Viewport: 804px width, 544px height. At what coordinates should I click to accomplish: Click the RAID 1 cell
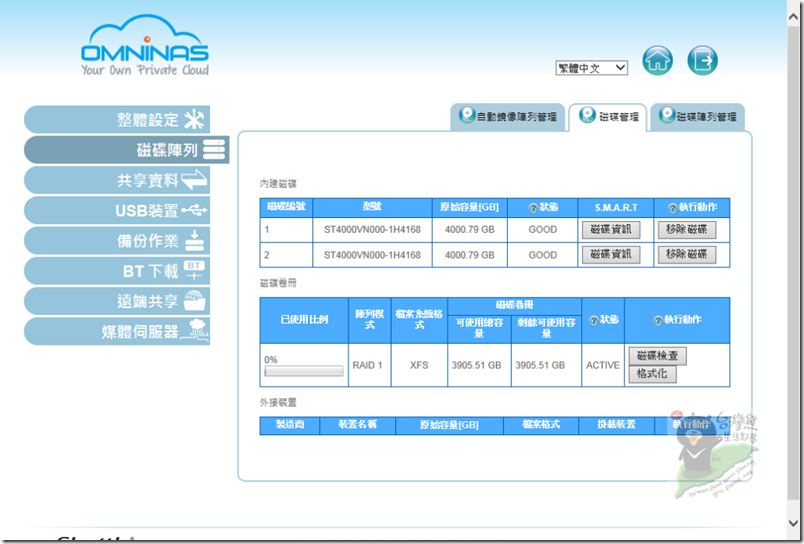point(368,365)
